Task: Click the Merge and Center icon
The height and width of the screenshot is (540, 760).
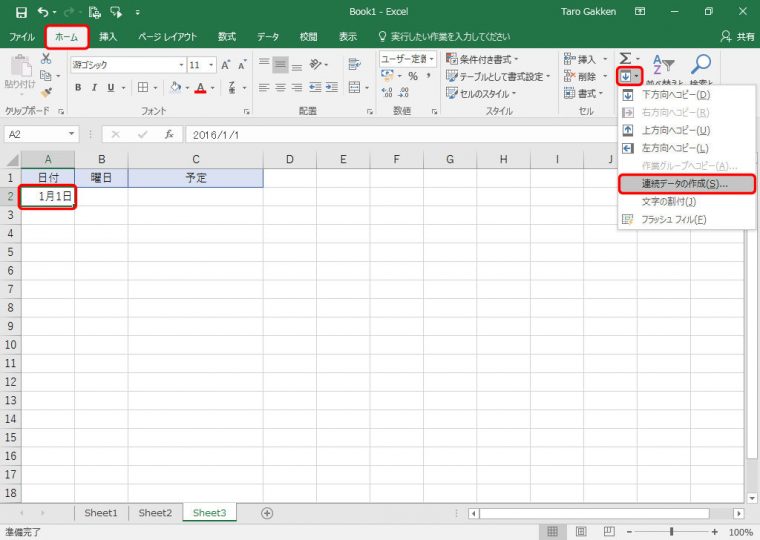Action: [x=354, y=87]
